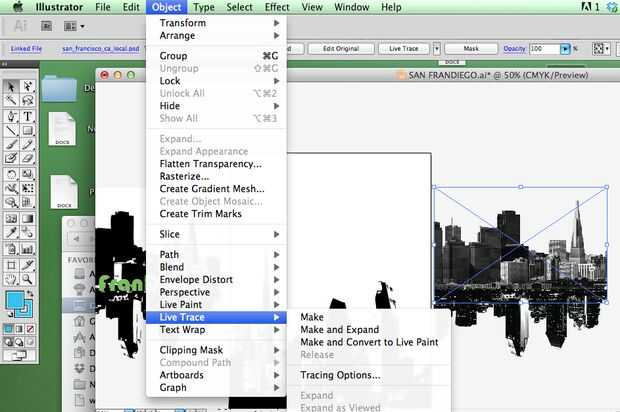Screen dimensions: 620x412
Task: Open the Live Paint submenu
Action: (216, 304)
